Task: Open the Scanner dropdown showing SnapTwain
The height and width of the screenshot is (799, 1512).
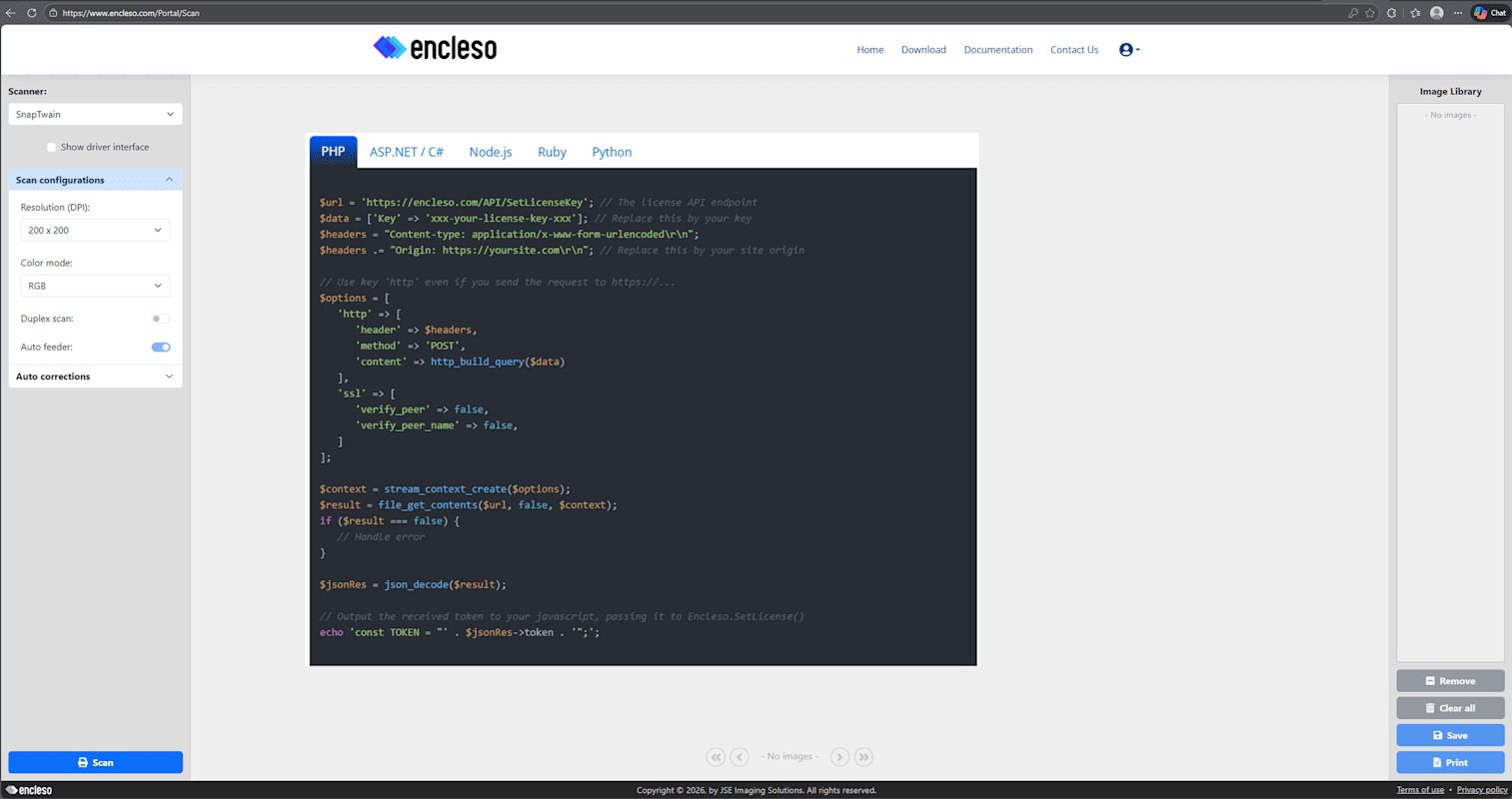Action: click(95, 115)
